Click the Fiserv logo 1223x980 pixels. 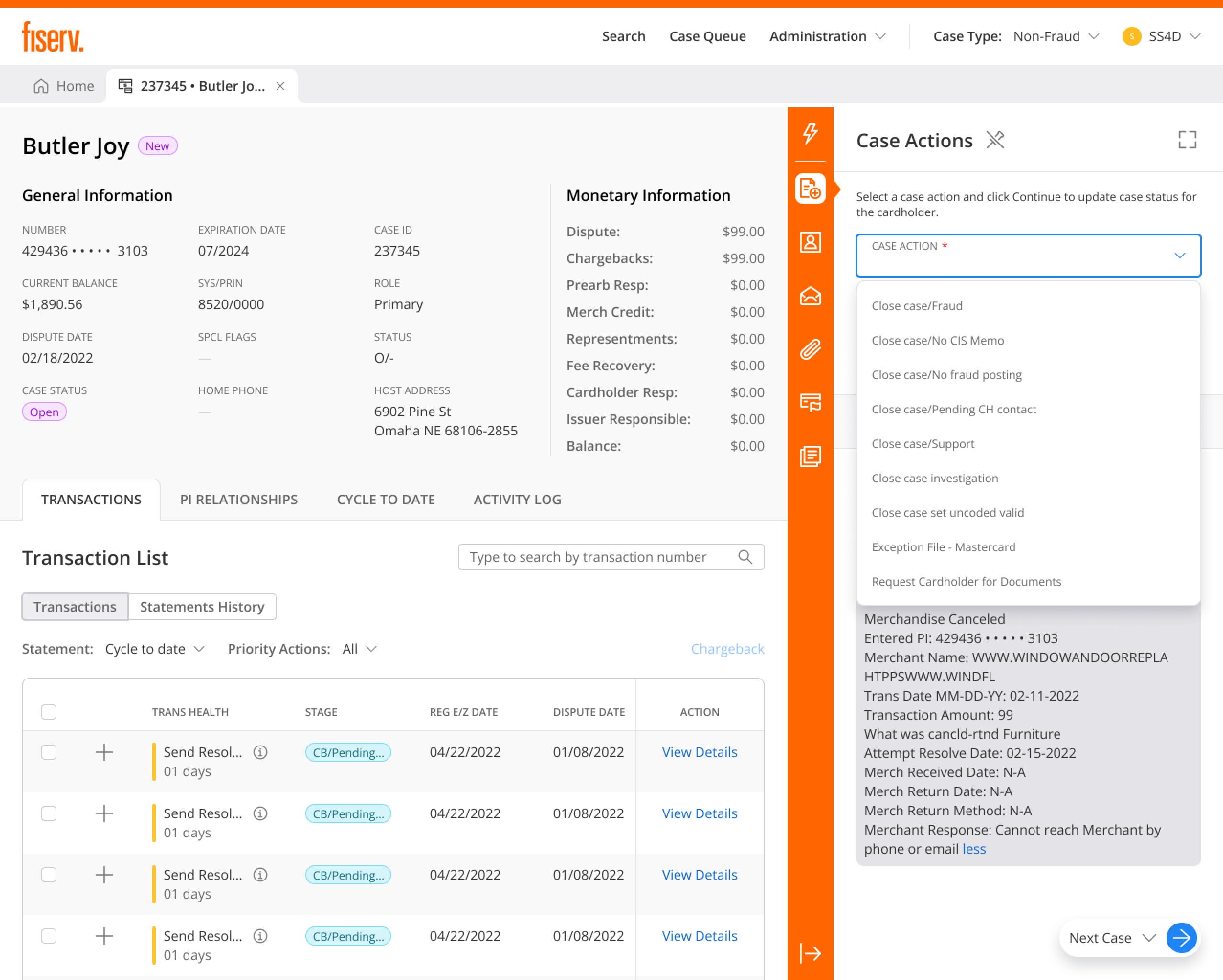53,36
